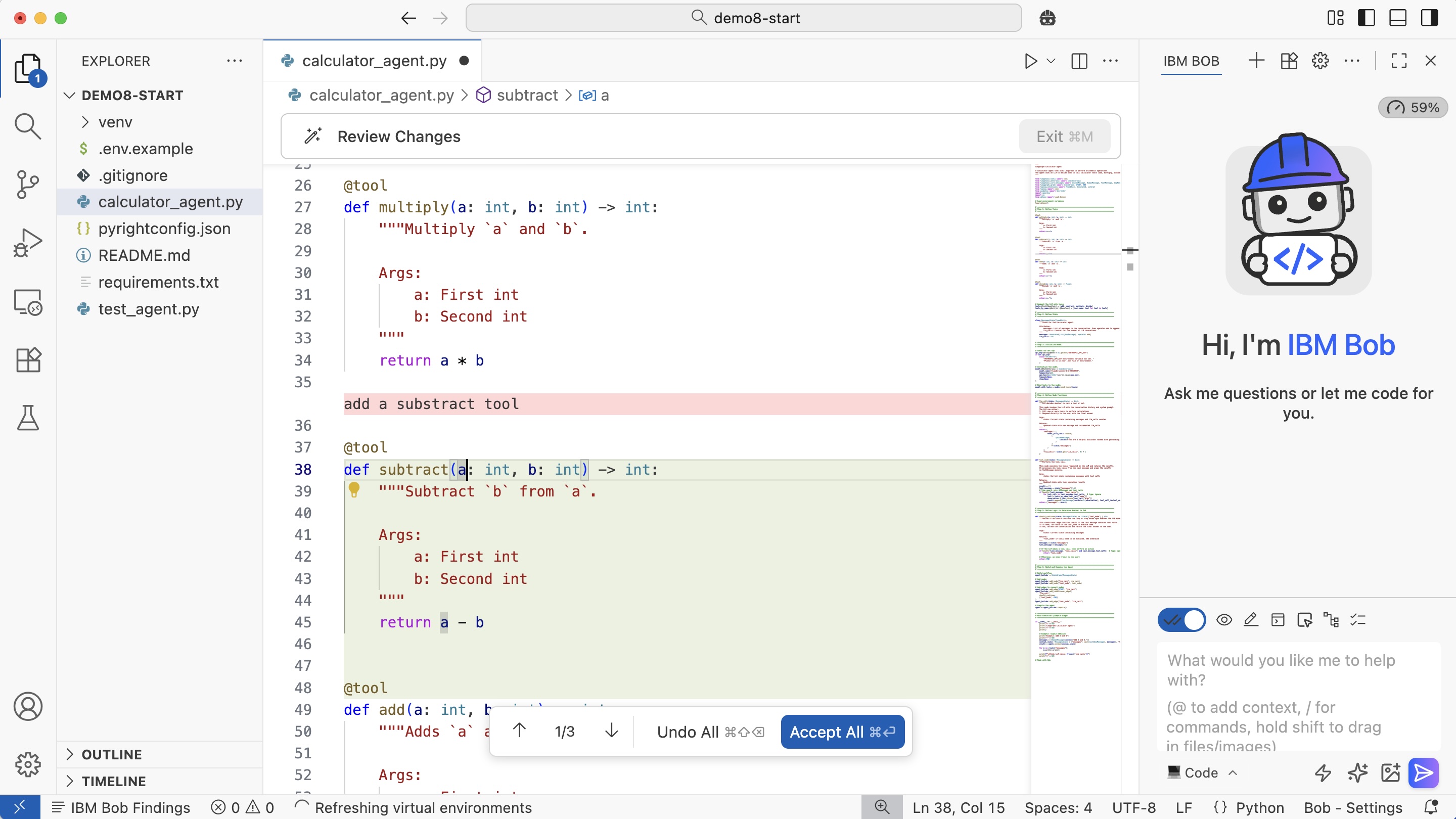The image size is (1456, 819).
Task: Expand the OUTLINE section
Action: click(x=111, y=754)
